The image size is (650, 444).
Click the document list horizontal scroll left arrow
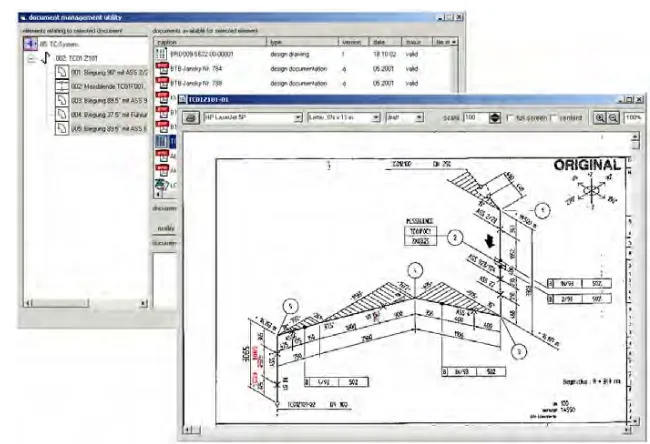pyautogui.click(x=158, y=194)
